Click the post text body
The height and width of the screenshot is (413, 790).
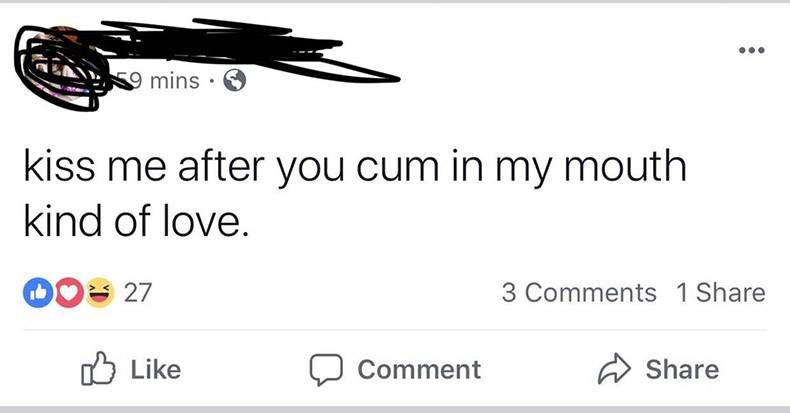coord(355,194)
